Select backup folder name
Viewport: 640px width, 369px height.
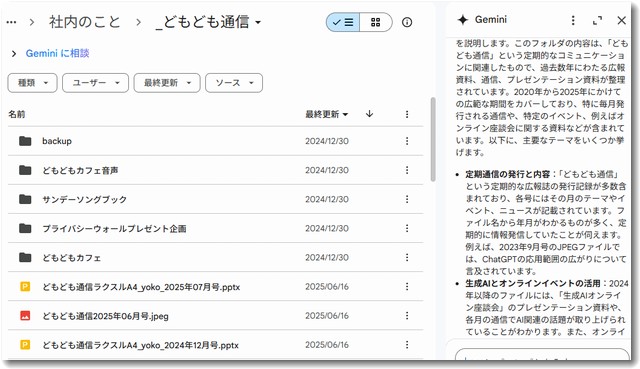[x=57, y=141]
